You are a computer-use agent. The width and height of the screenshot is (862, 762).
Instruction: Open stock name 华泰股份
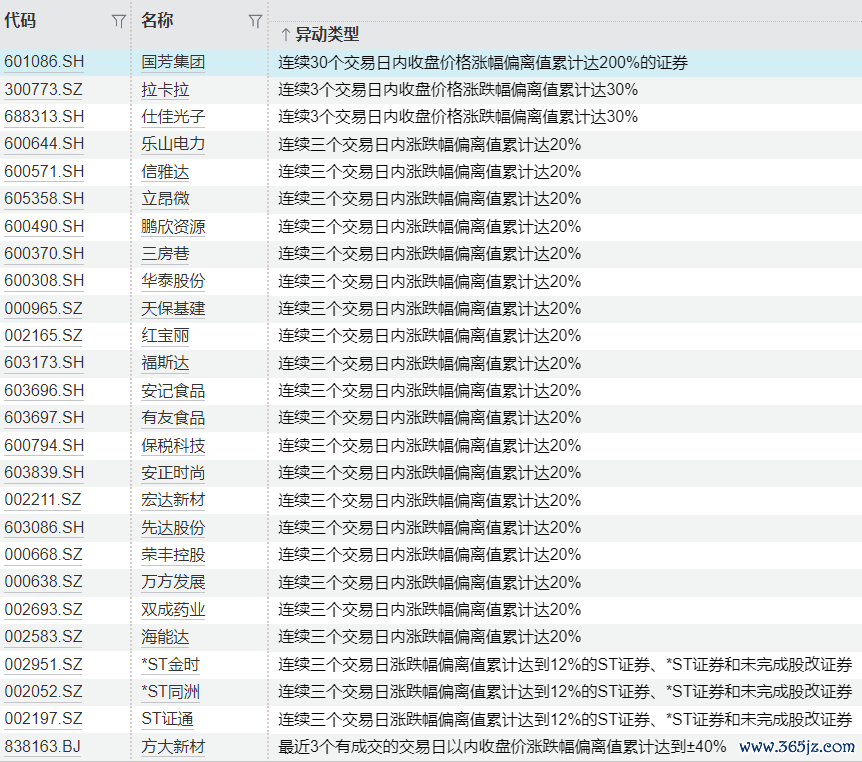tap(173, 281)
